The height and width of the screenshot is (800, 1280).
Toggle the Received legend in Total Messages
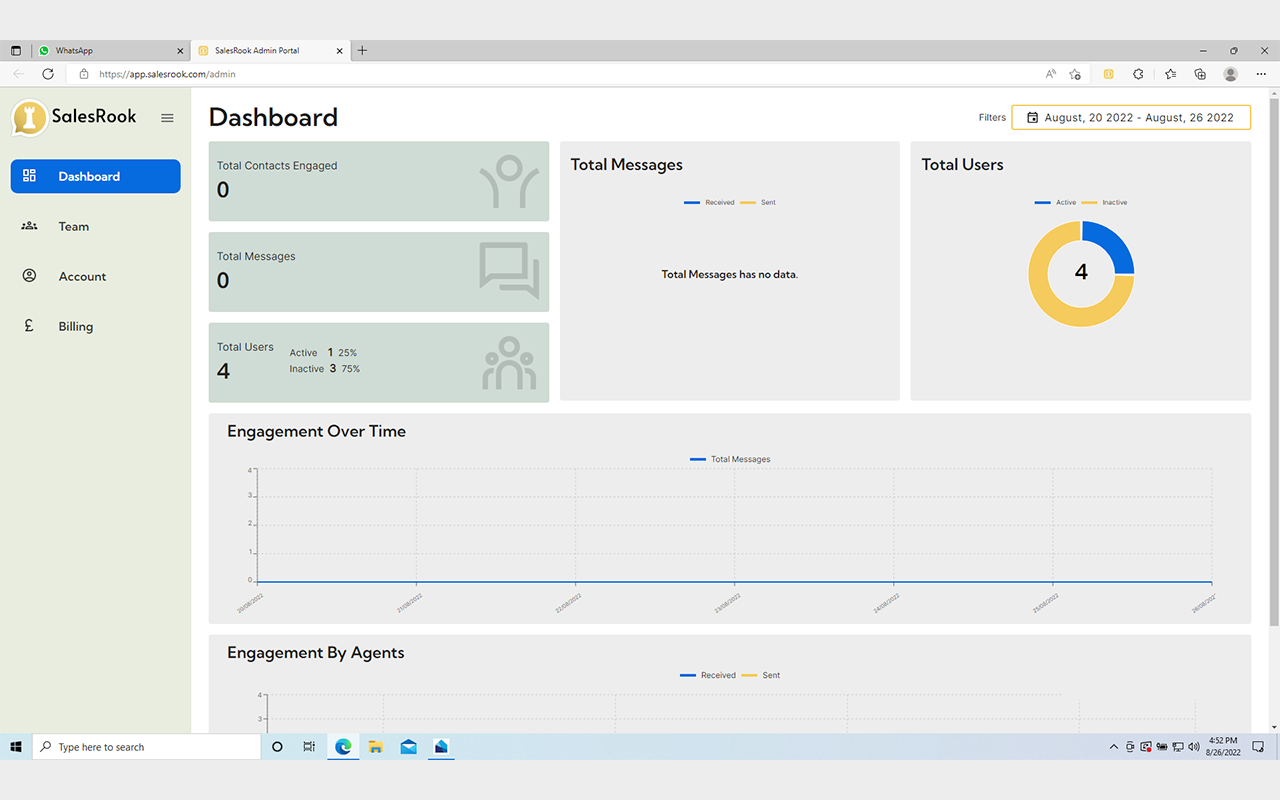point(709,202)
